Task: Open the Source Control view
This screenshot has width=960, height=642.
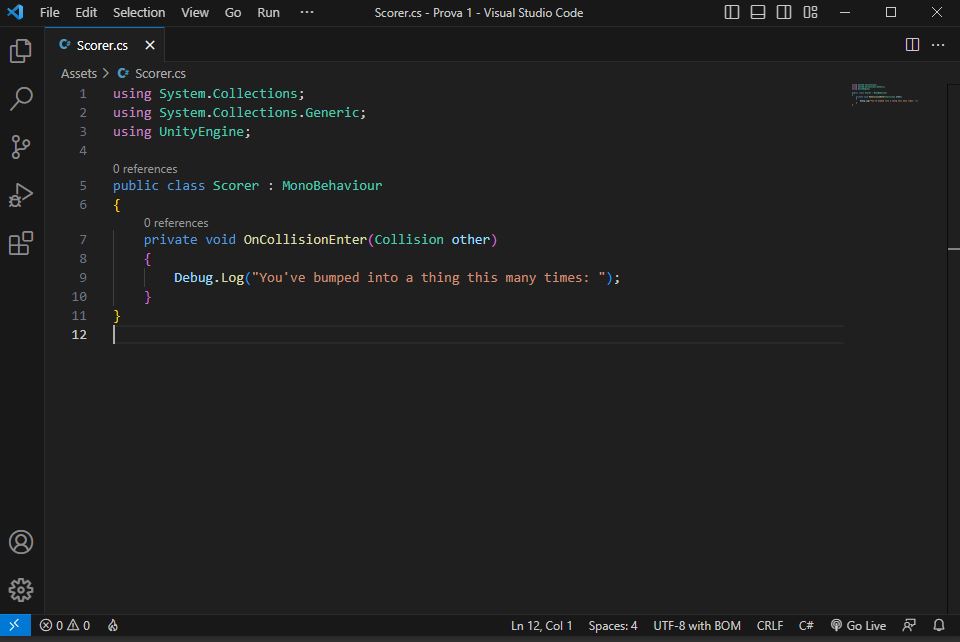Action: point(21,147)
